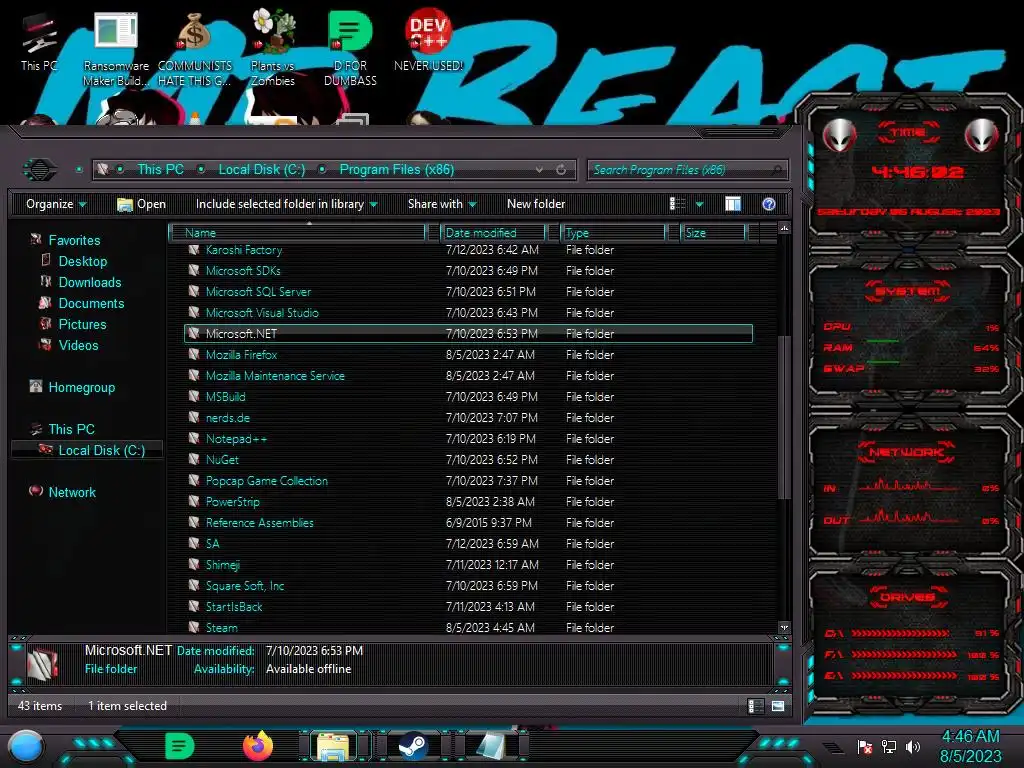Open the Share with dropdown
The image size is (1024, 768).
(x=442, y=204)
